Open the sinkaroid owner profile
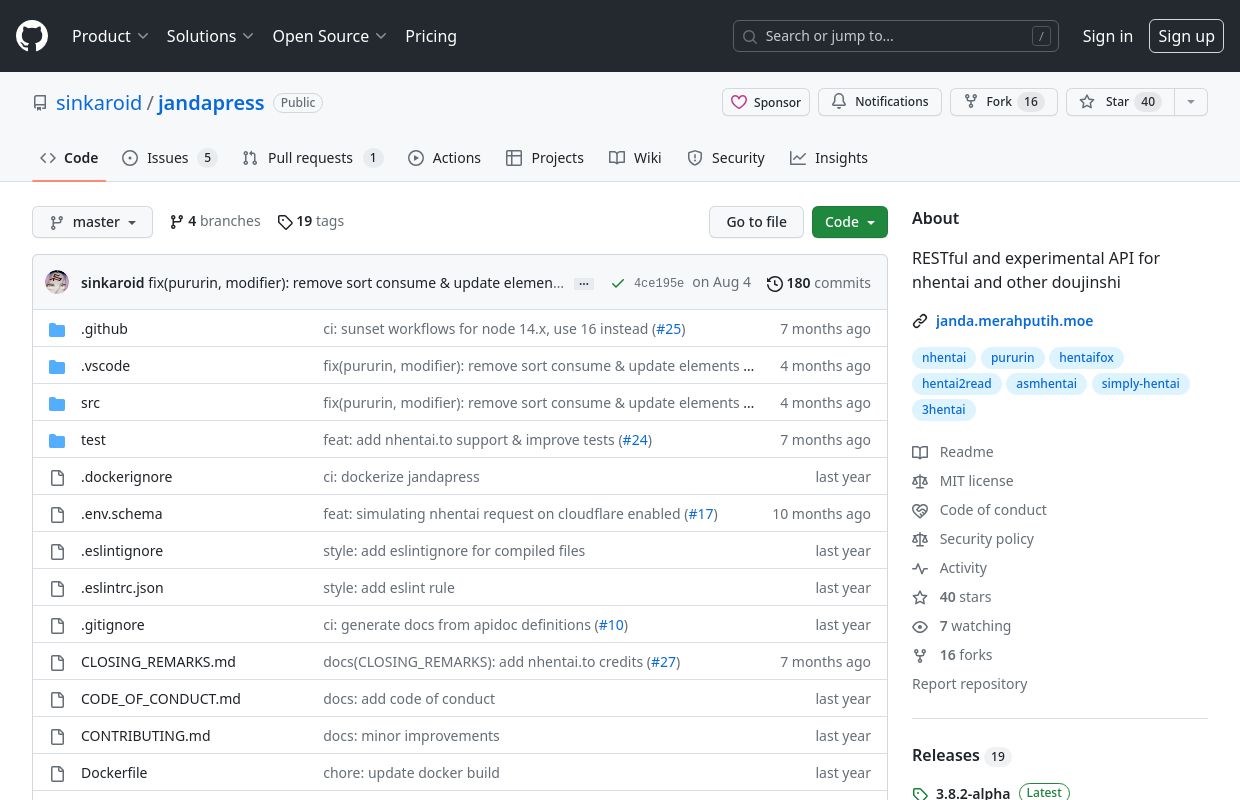Screen dimensions: 1240x800 tap(99, 102)
